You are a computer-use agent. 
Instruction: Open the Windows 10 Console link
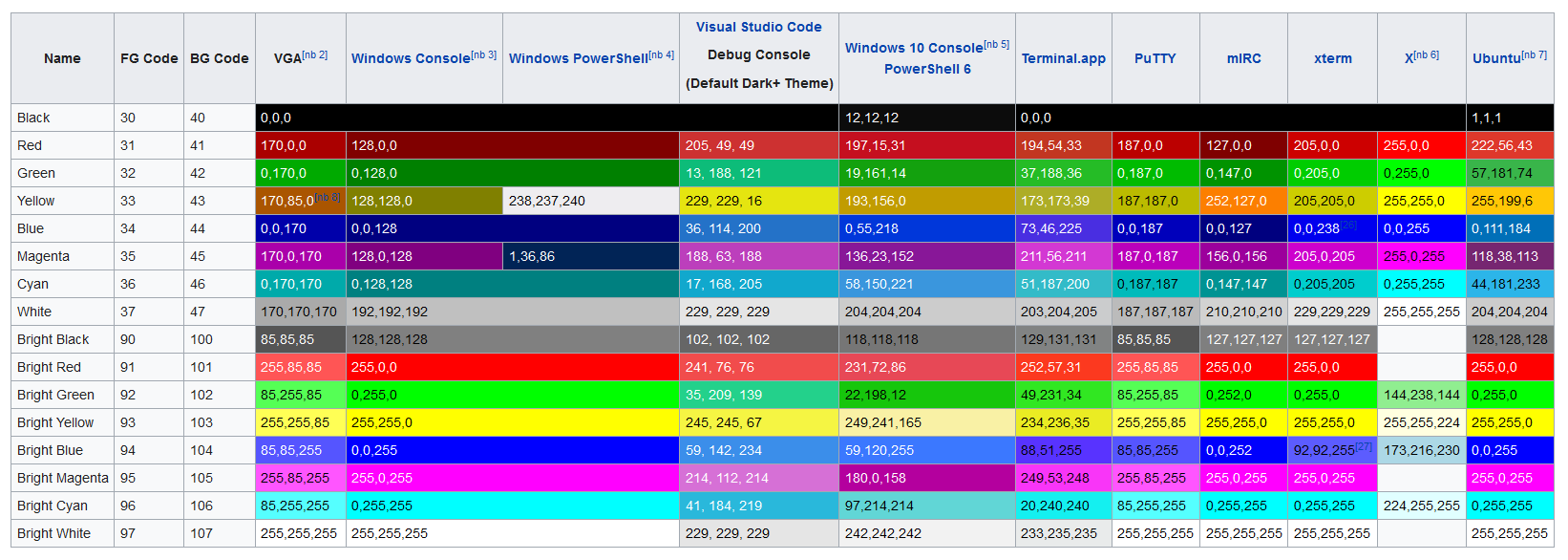tap(914, 48)
